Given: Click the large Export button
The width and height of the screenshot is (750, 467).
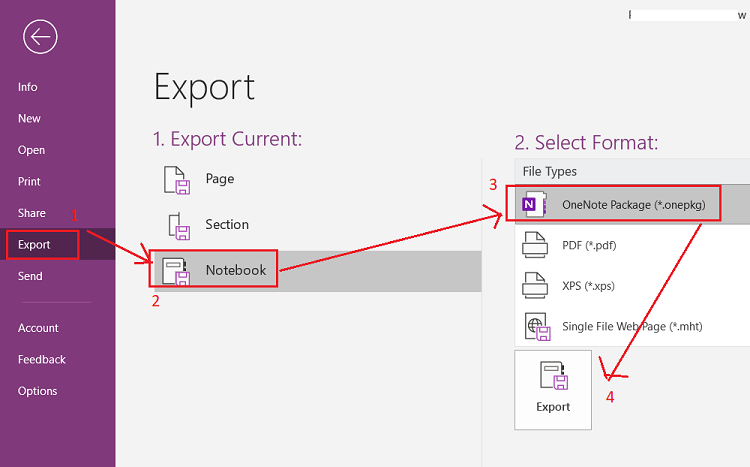Looking at the screenshot, I should pyautogui.click(x=553, y=390).
